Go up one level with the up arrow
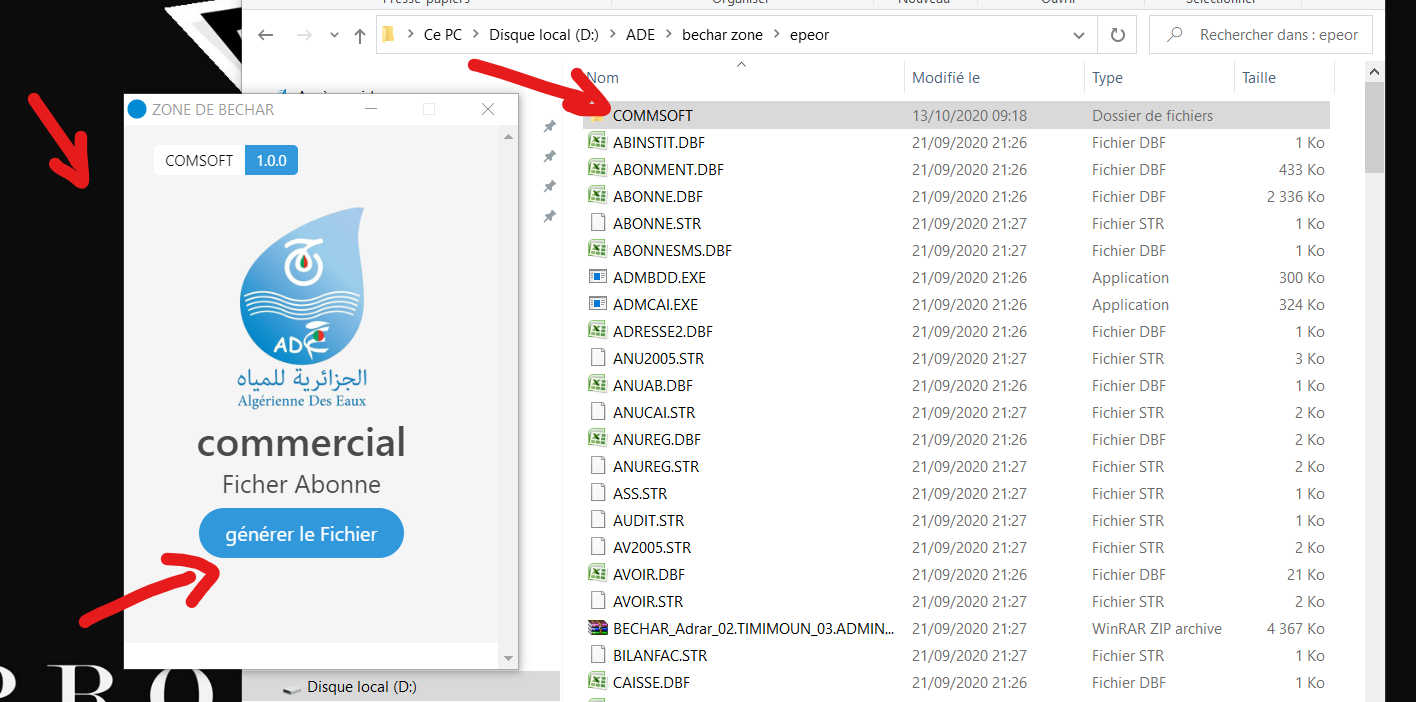The height and width of the screenshot is (702, 1416). tap(359, 34)
